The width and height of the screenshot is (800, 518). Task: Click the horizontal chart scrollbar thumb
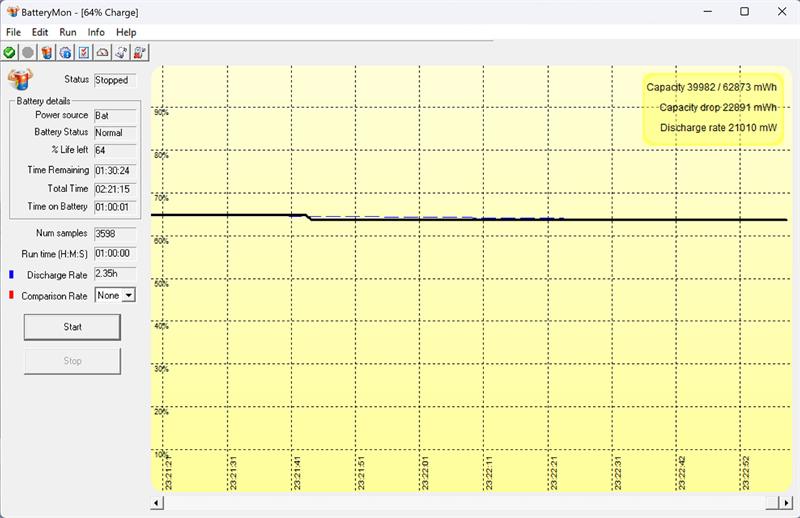(x=772, y=503)
